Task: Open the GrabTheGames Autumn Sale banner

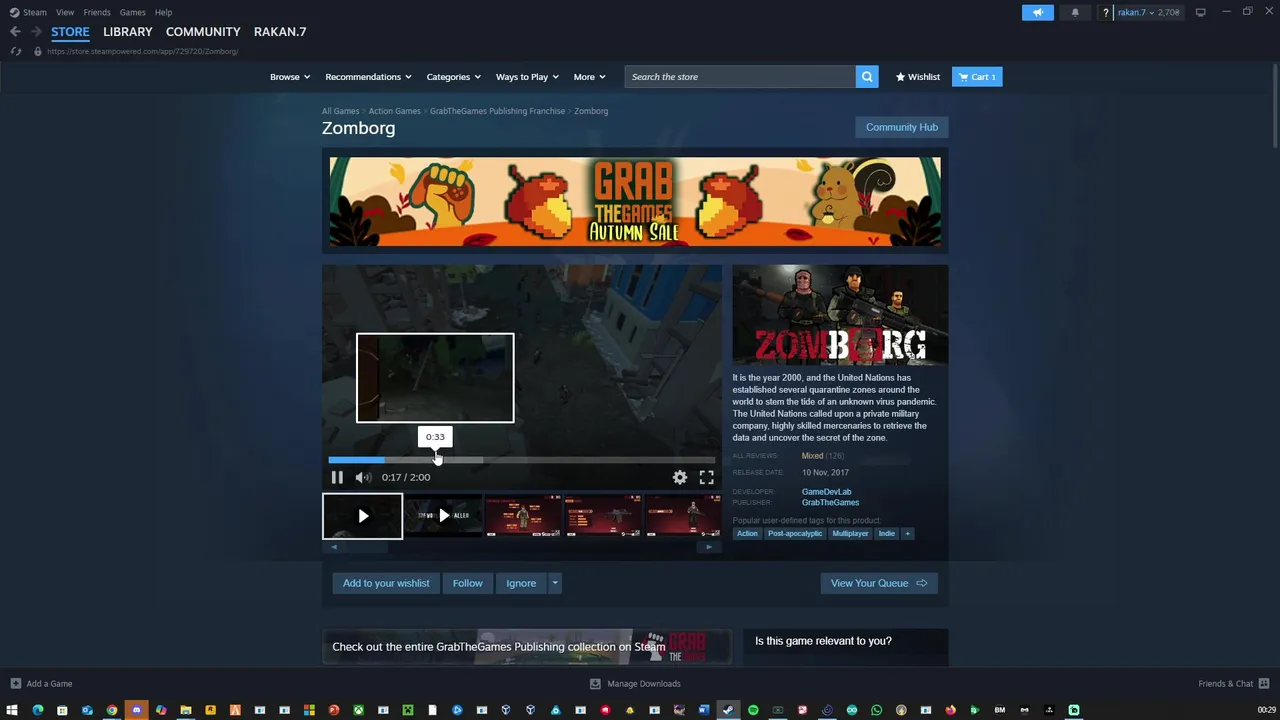Action: click(635, 201)
